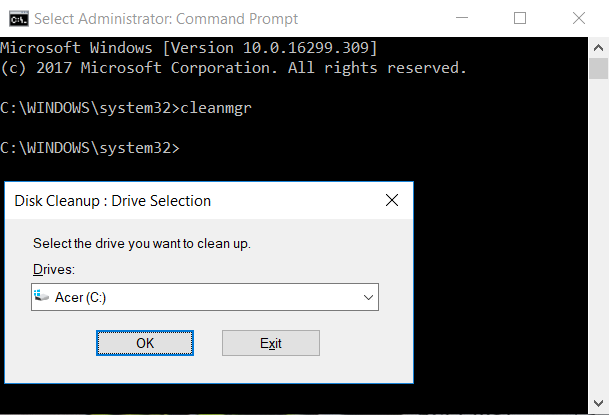This screenshot has height=415, width=609.
Task: Click the cleanmgr command in the console
Action: pos(216,107)
